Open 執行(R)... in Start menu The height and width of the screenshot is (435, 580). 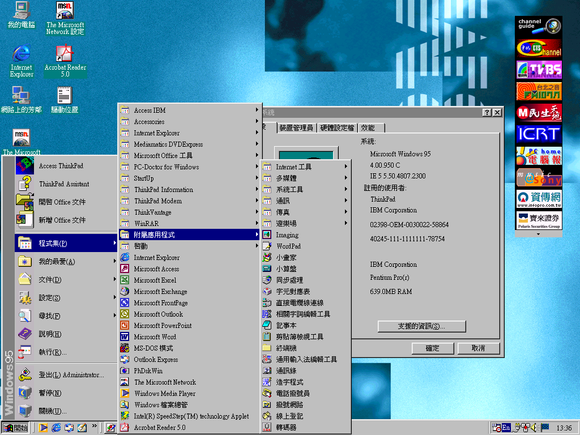(x=66, y=352)
